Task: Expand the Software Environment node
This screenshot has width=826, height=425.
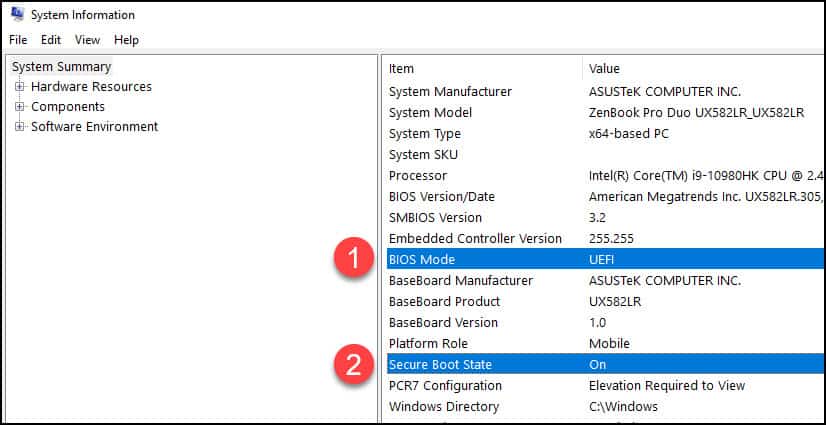Action: 19,127
